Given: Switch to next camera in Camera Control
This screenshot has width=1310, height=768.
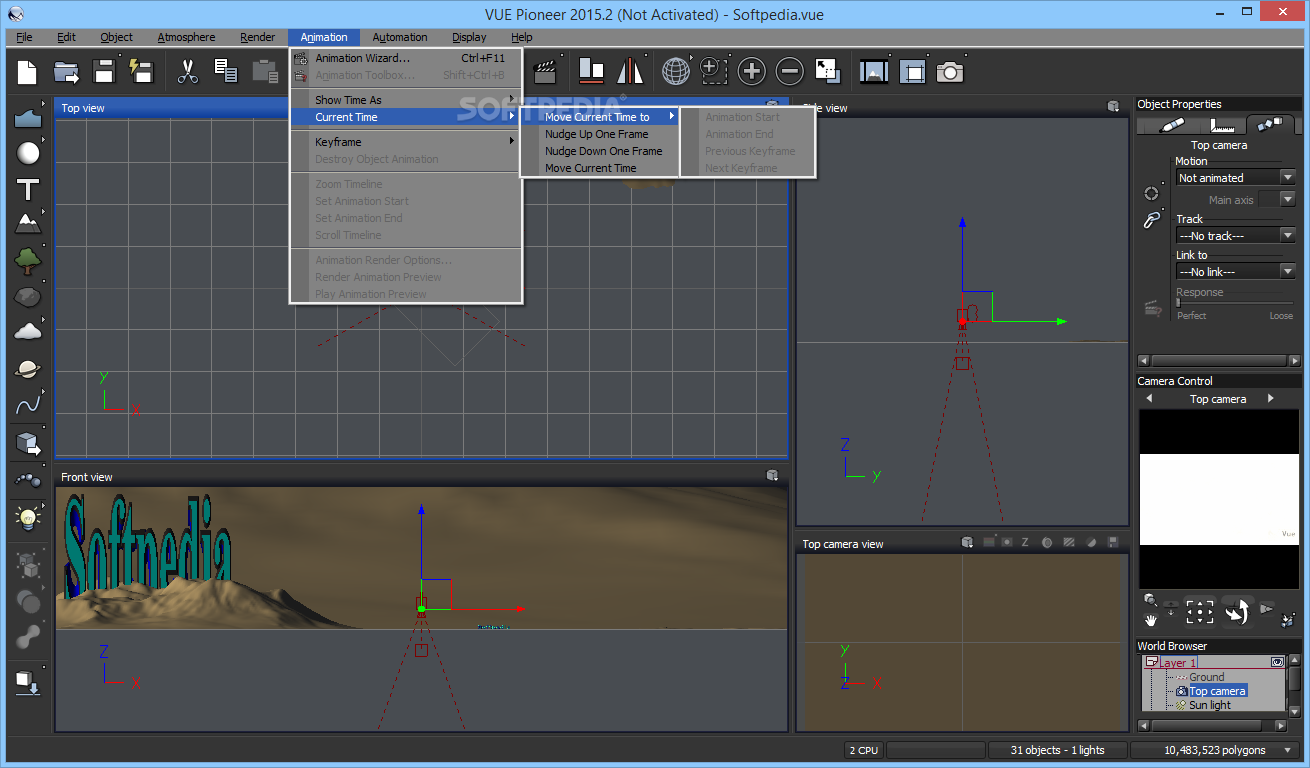Looking at the screenshot, I should [1271, 398].
